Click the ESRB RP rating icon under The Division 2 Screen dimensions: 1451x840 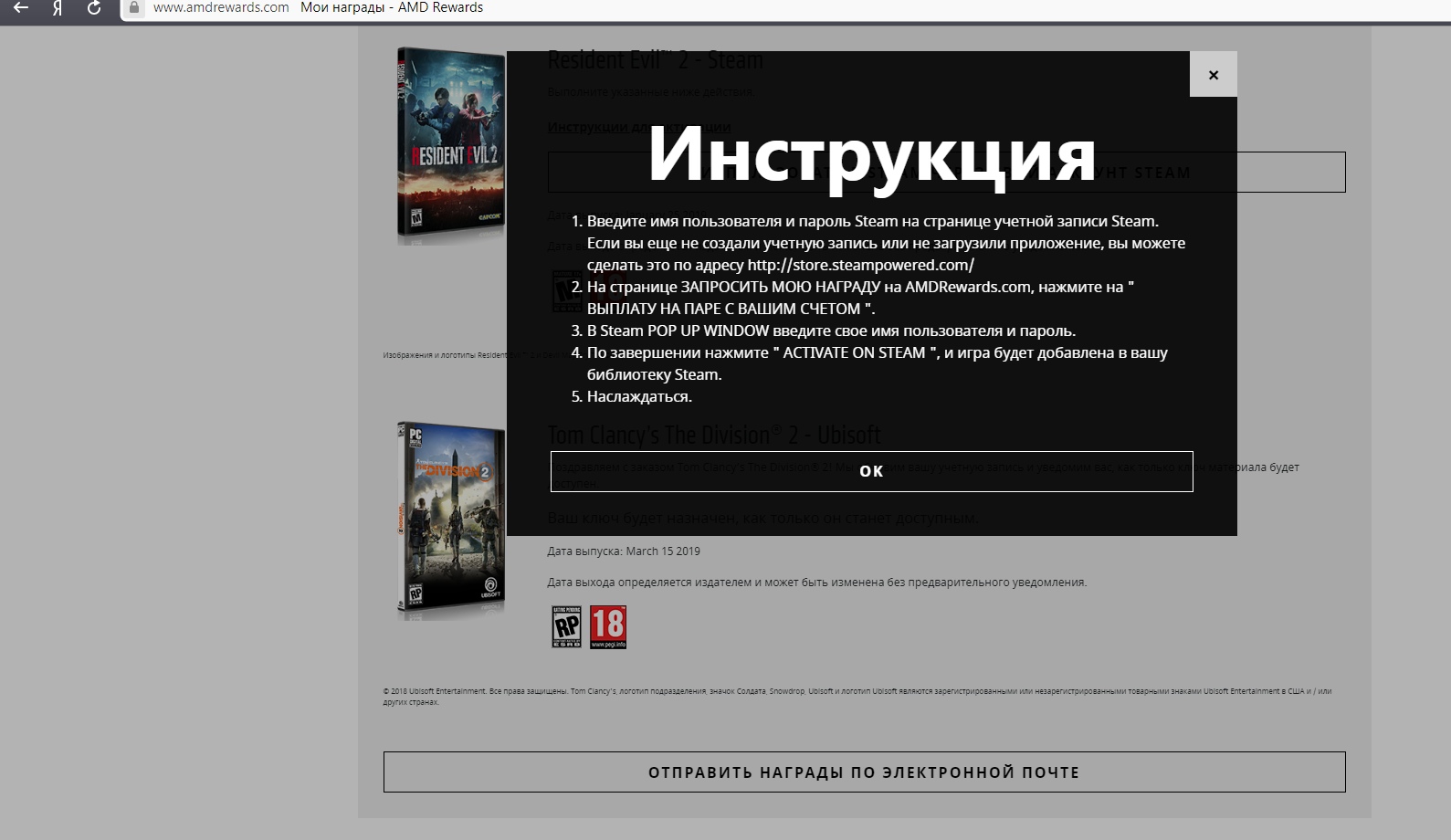(x=567, y=627)
